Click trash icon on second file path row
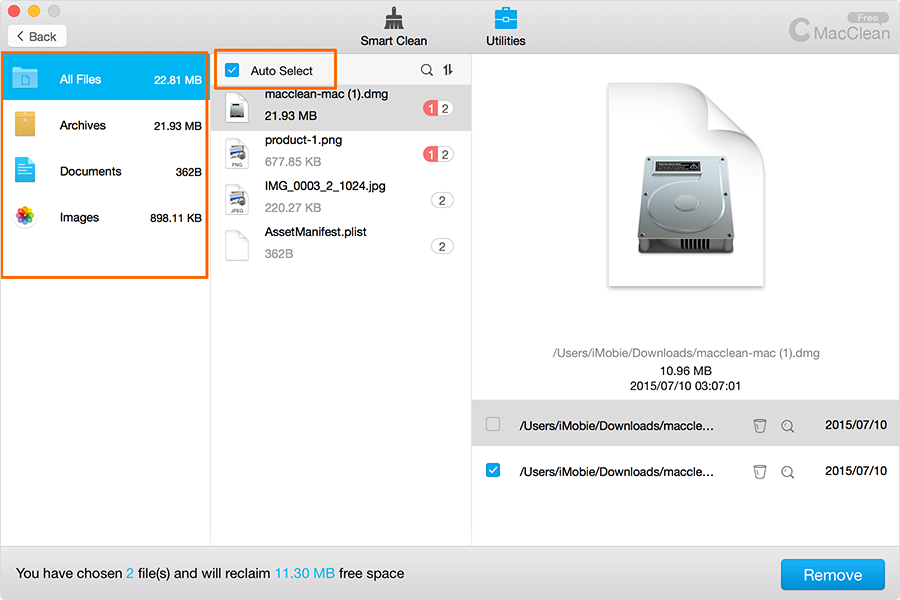The height and width of the screenshot is (600, 900). (760, 472)
